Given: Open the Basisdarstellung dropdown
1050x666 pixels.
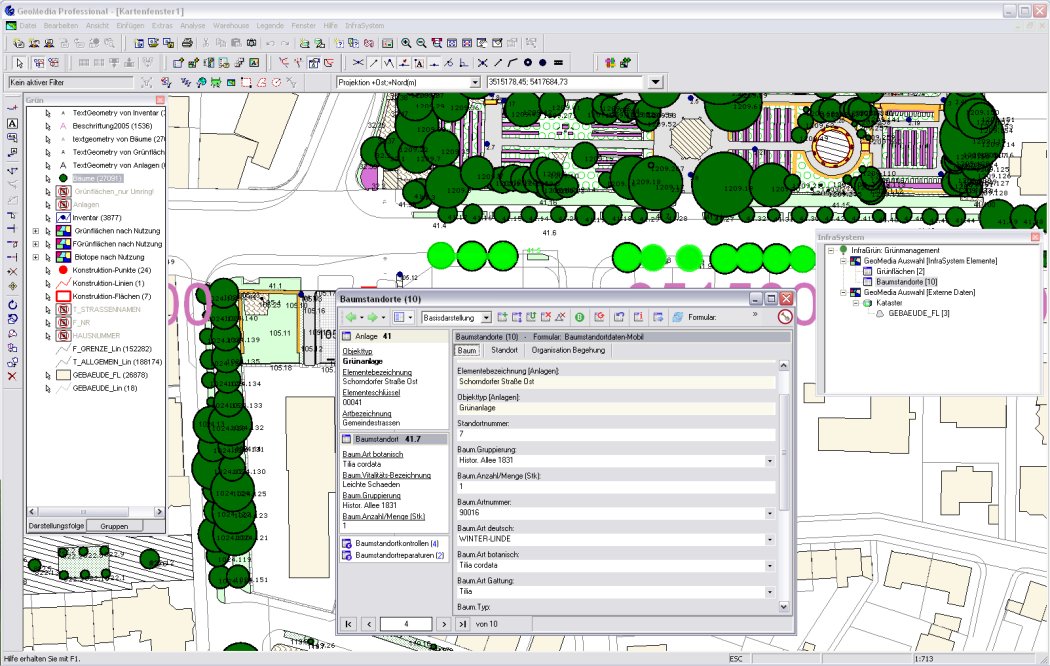Looking at the screenshot, I should point(487,317).
